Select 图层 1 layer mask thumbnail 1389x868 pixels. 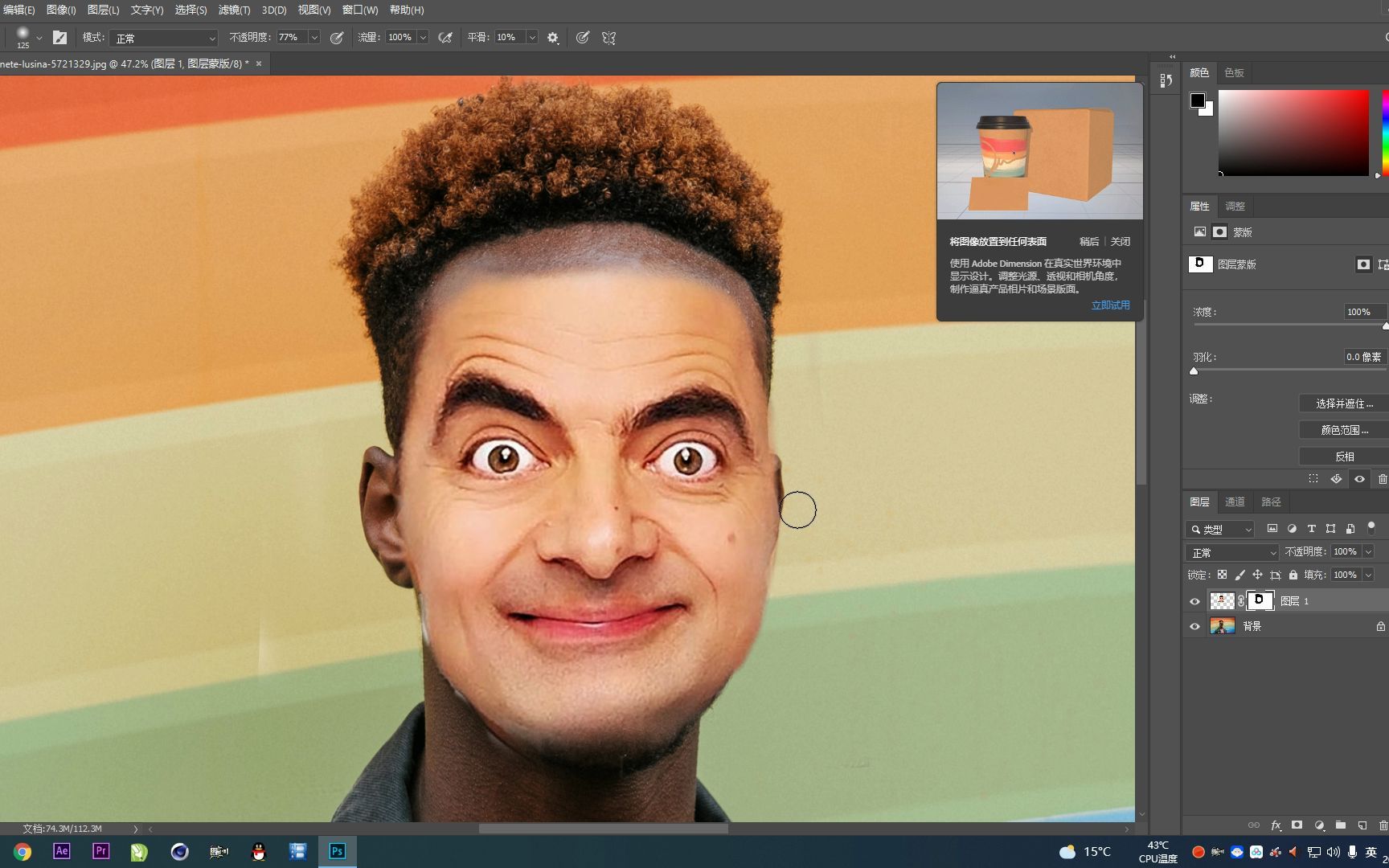tap(1260, 600)
